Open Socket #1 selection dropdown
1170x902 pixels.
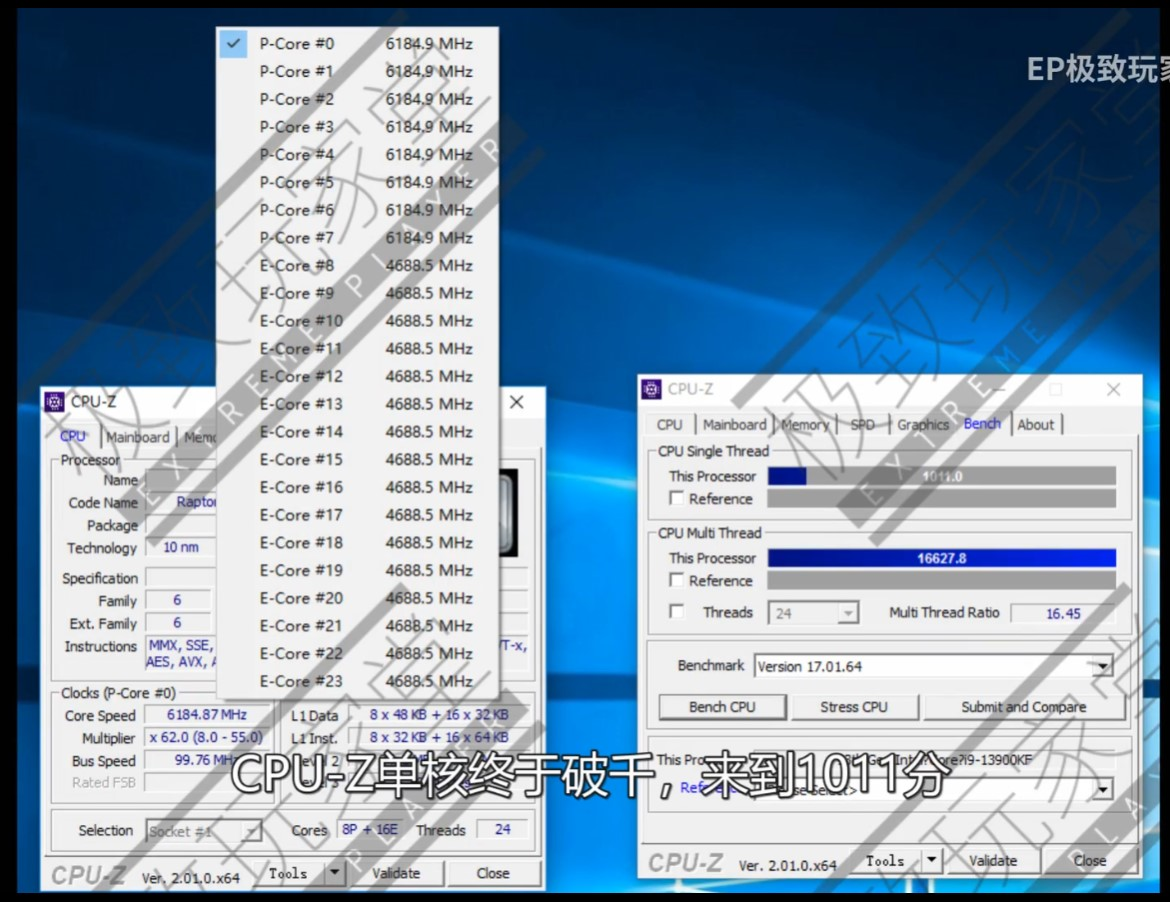coord(204,831)
